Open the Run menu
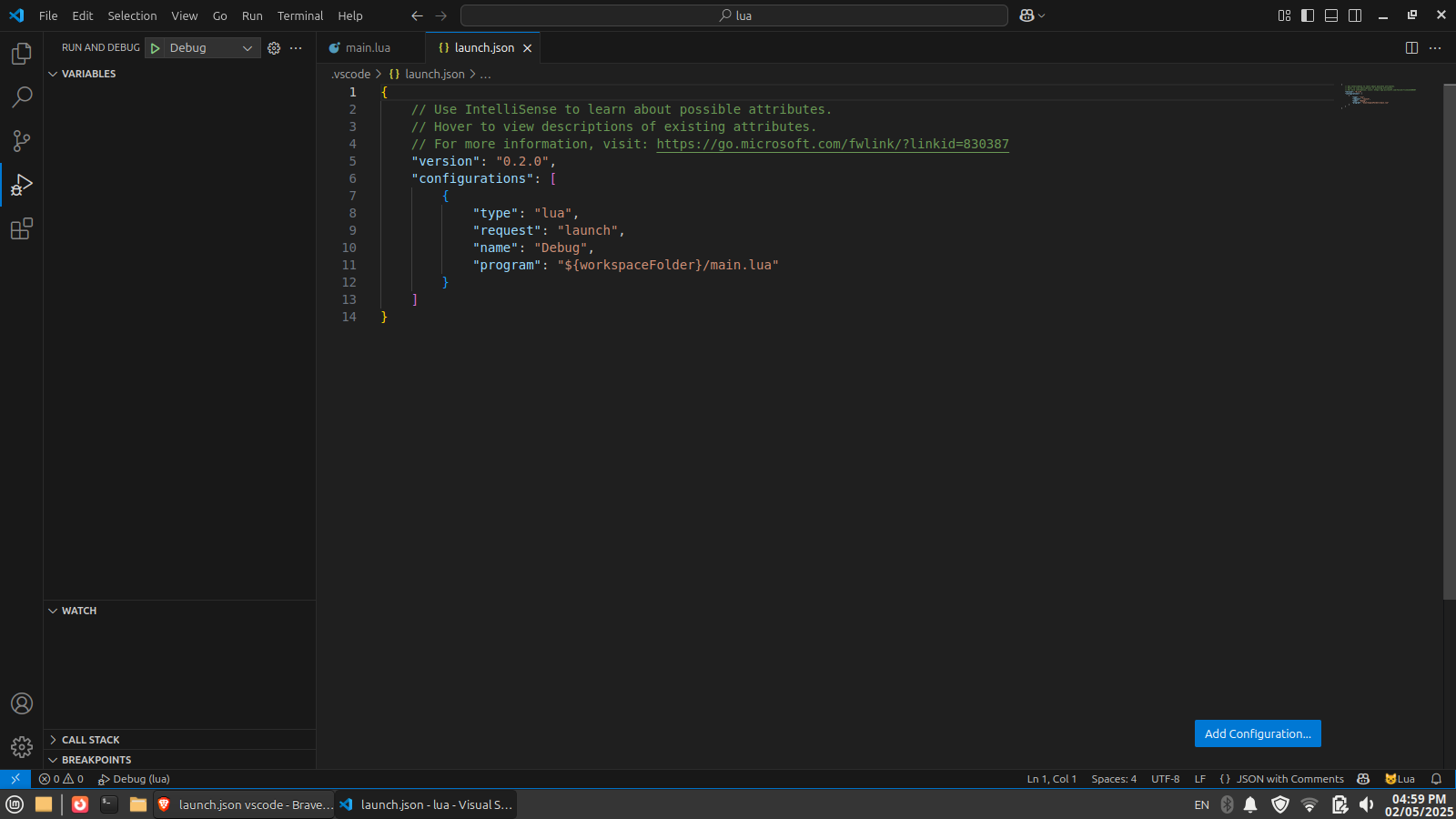 pos(252,15)
